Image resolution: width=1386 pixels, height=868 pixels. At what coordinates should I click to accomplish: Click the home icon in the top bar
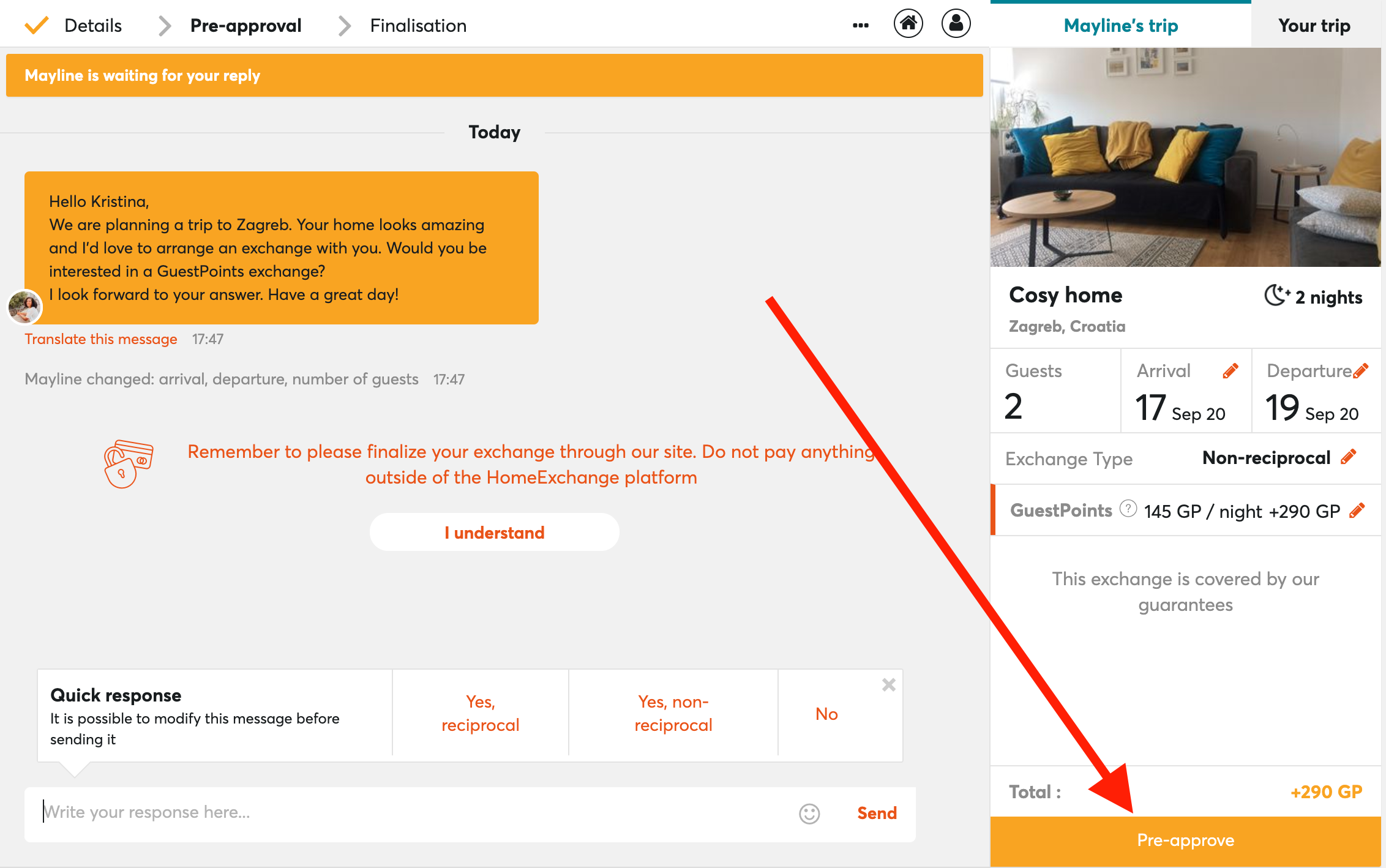click(x=908, y=23)
